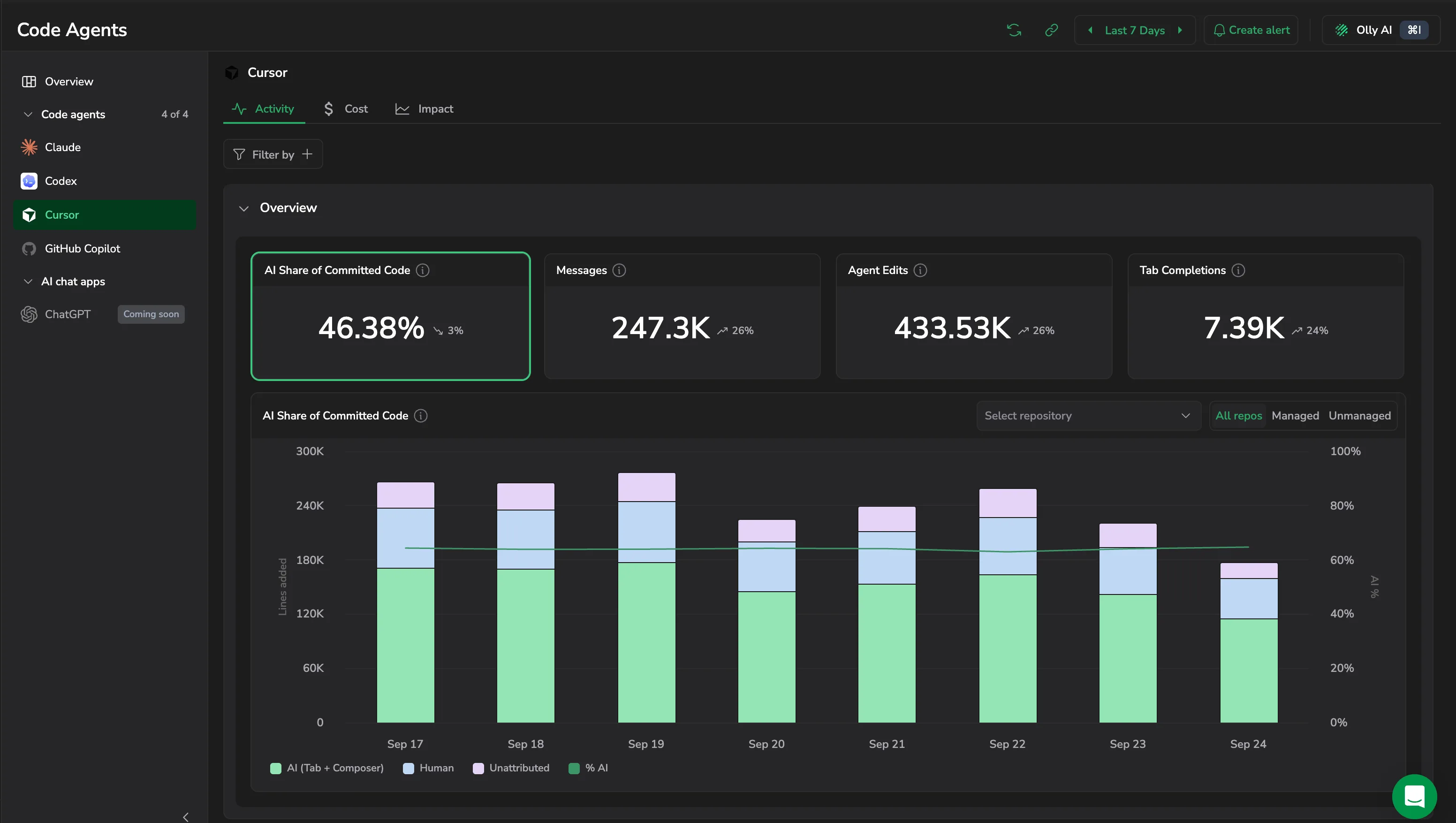Select the Agent Edits metric card

pyautogui.click(x=974, y=316)
